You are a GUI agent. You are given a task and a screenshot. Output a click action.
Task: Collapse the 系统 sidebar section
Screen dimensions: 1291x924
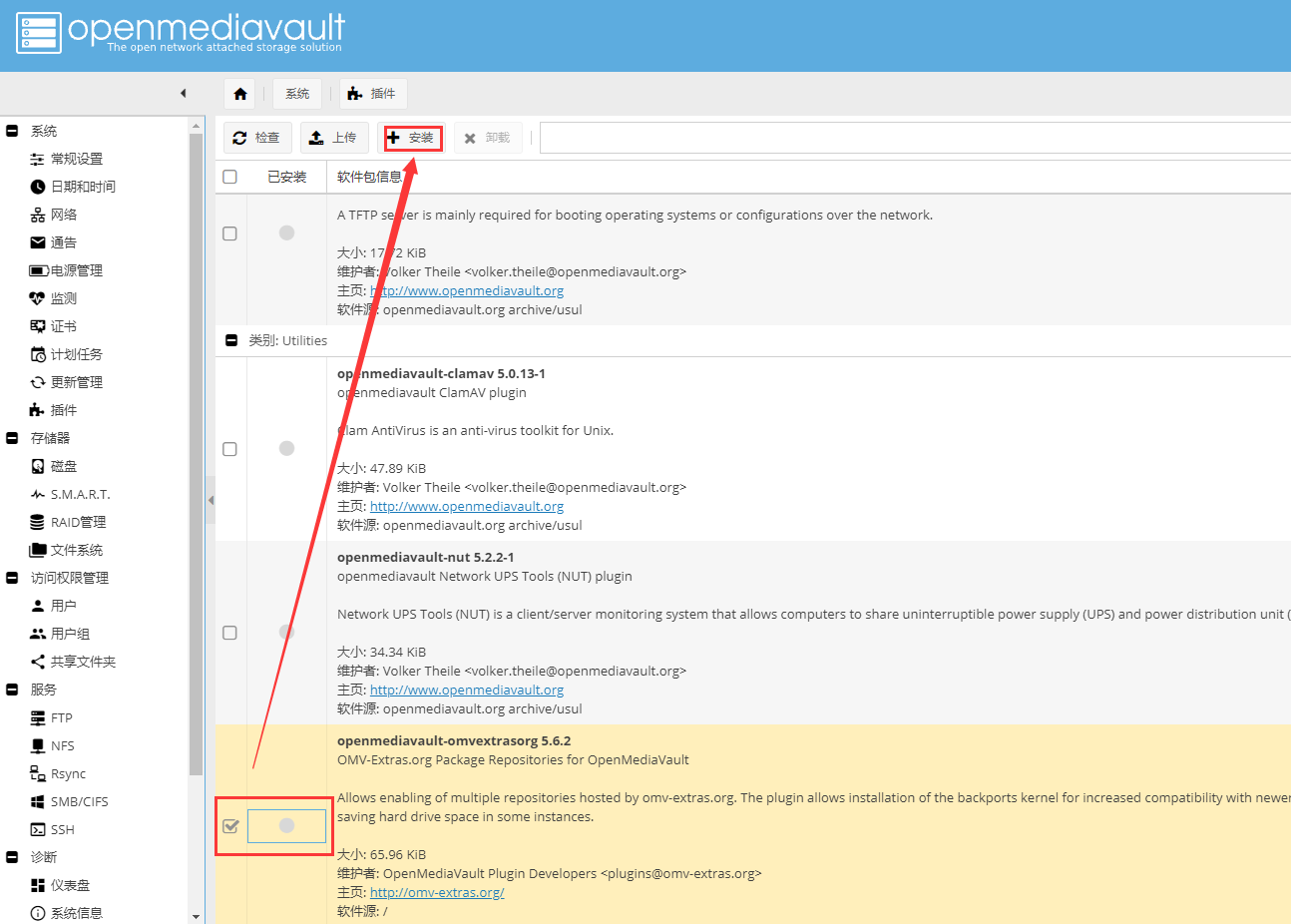(x=12, y=130)
